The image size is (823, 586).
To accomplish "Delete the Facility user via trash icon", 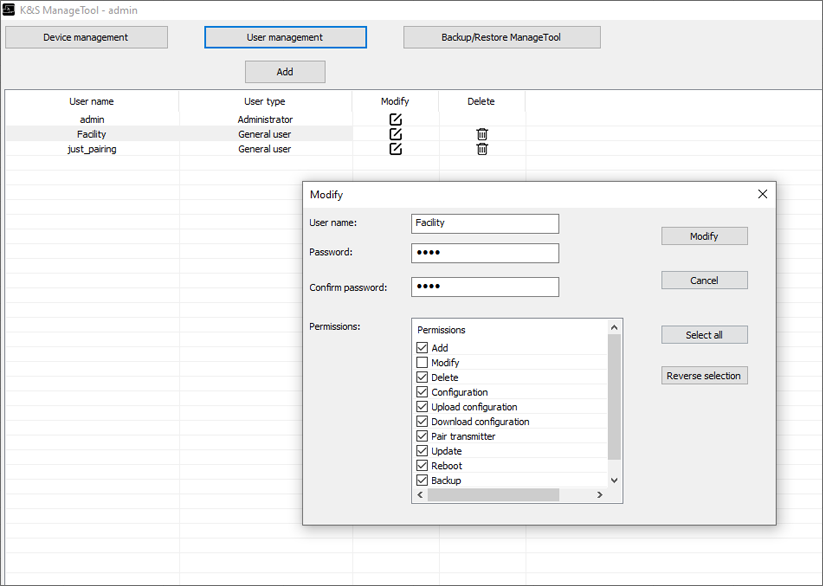I will pyautogui.click(x=482, y=134).
